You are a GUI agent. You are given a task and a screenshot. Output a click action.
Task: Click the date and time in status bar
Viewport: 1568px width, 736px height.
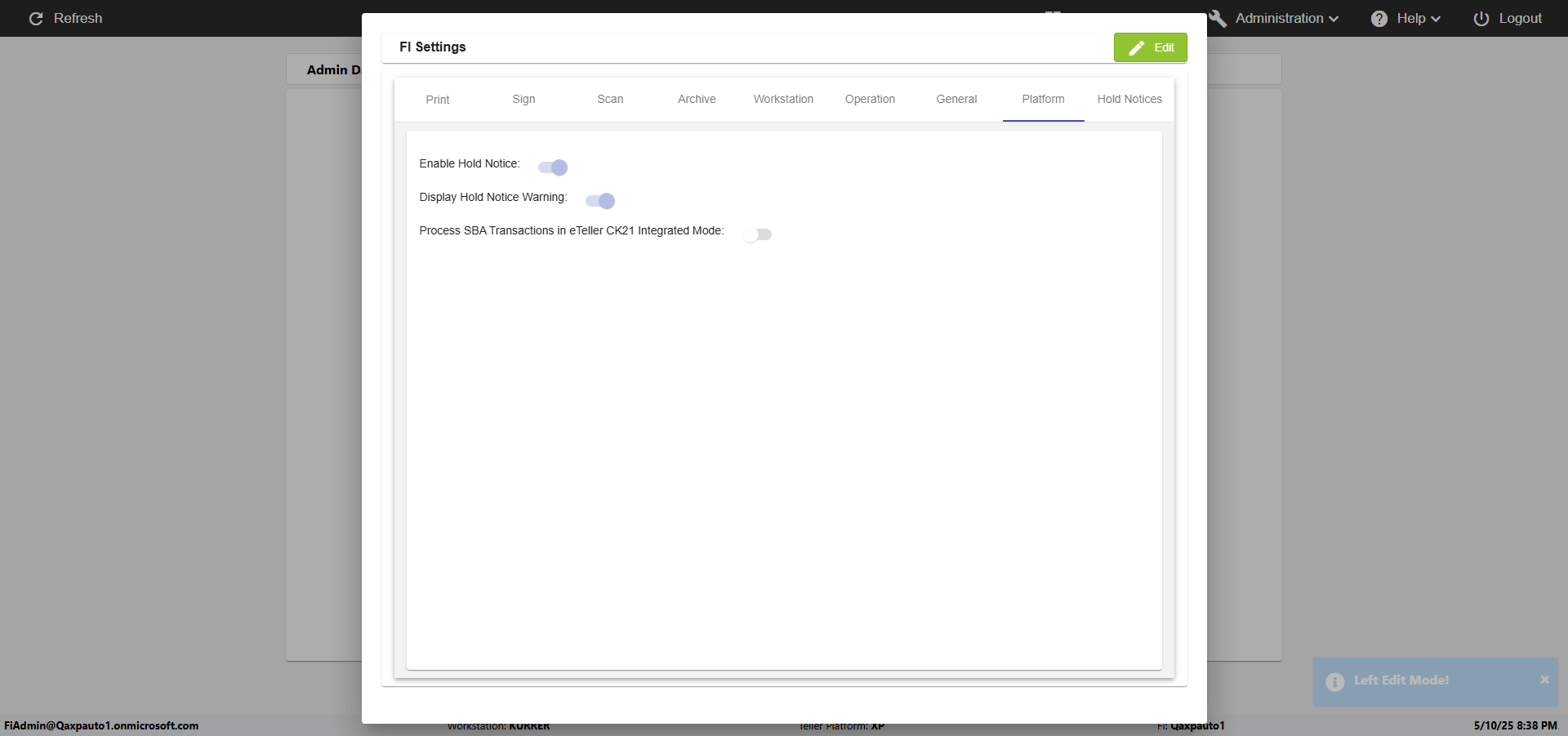click(1515, 725)
